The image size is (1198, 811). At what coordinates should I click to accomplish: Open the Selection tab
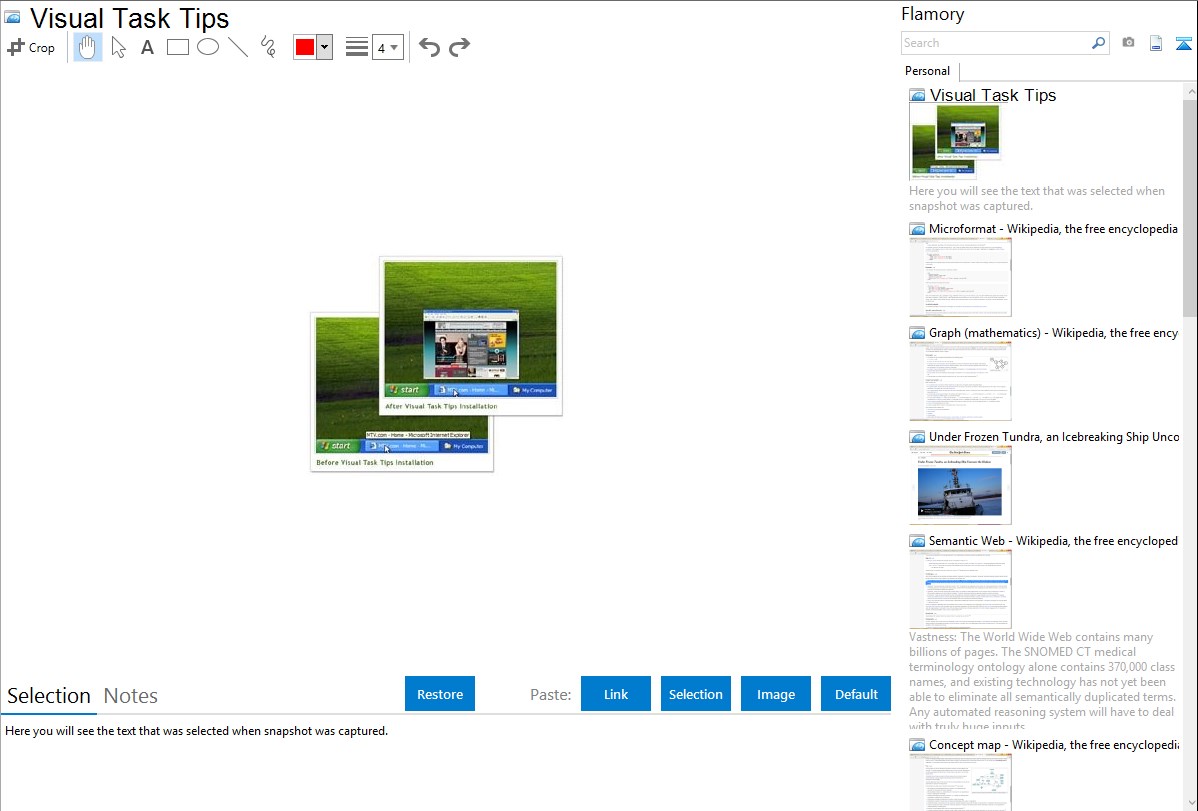tap(49, 696)
